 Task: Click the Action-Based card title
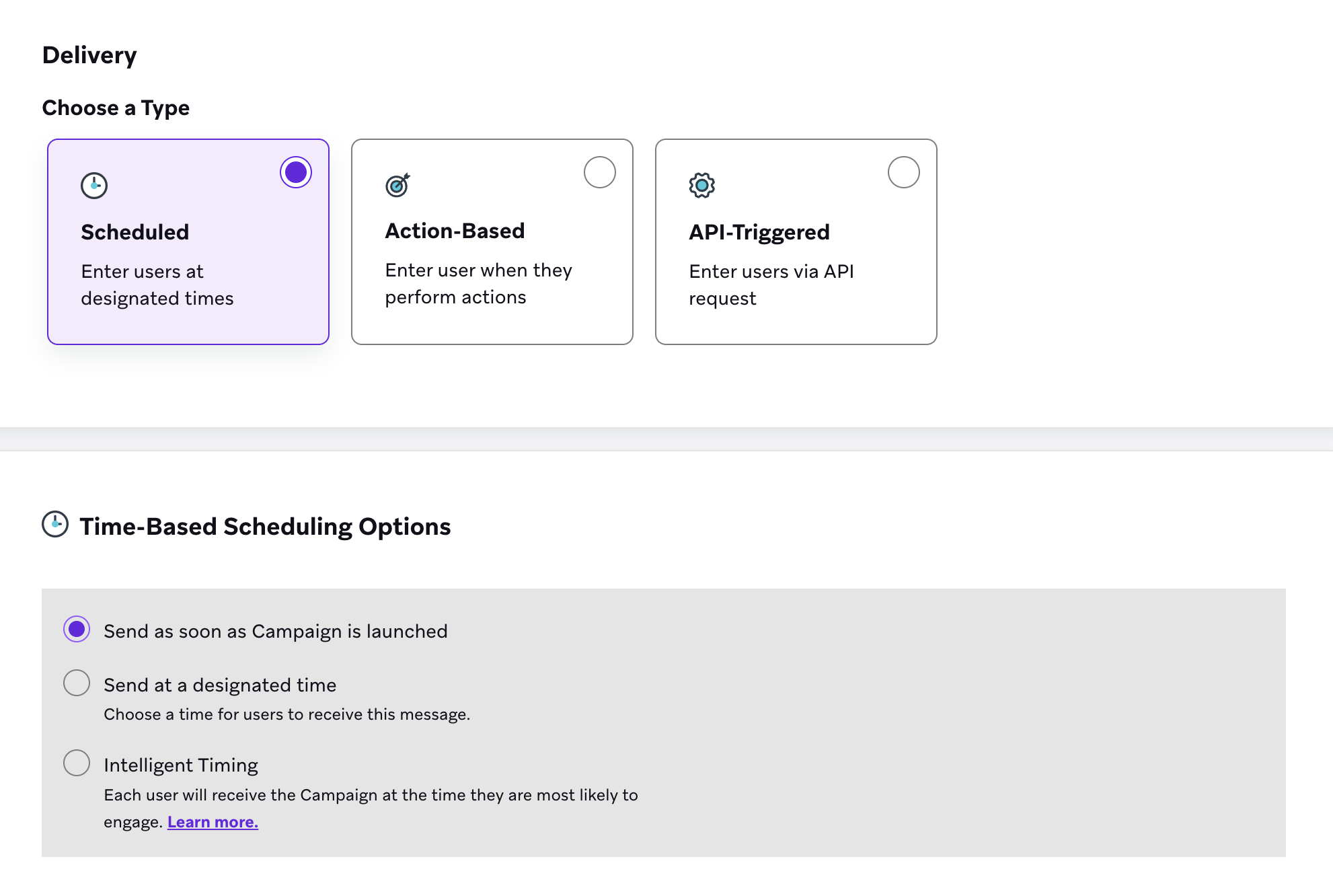[x=455, y=231]
